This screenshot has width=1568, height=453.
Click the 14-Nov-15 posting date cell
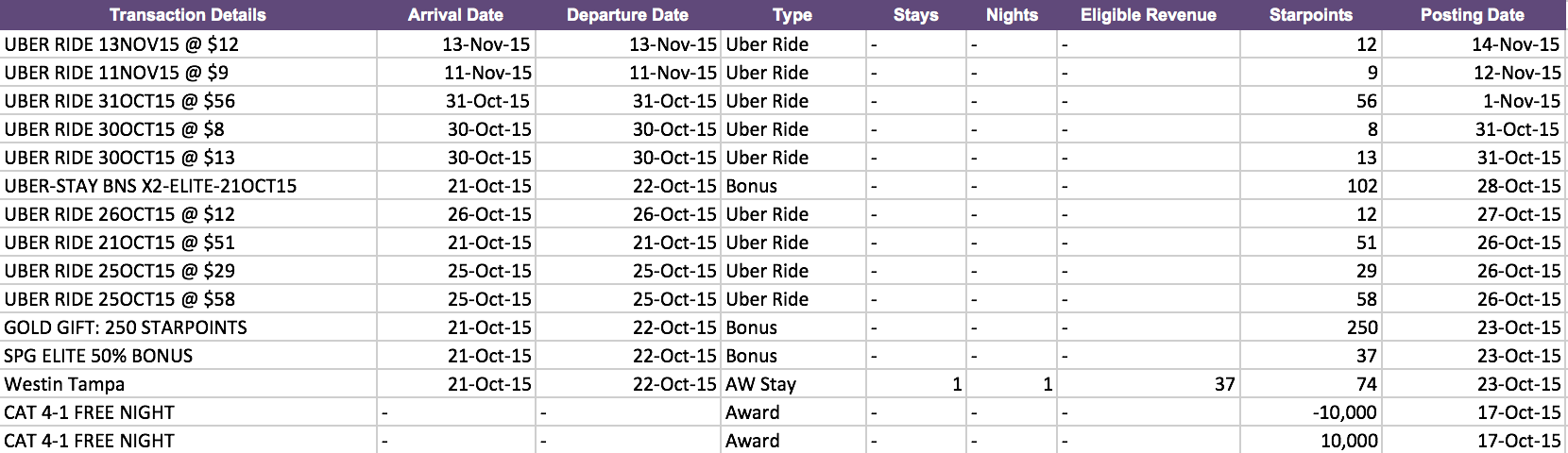pyautogui.click(x=1474, y=44)
